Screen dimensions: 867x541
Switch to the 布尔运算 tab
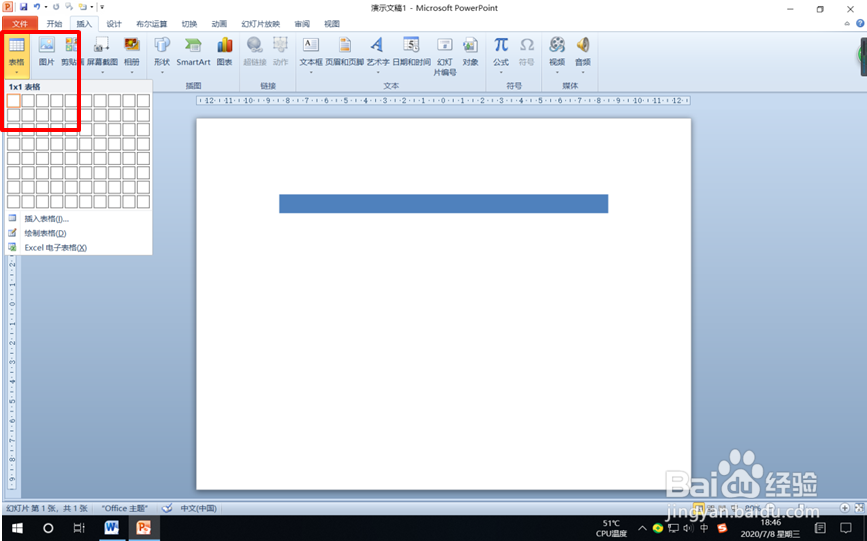152,24
